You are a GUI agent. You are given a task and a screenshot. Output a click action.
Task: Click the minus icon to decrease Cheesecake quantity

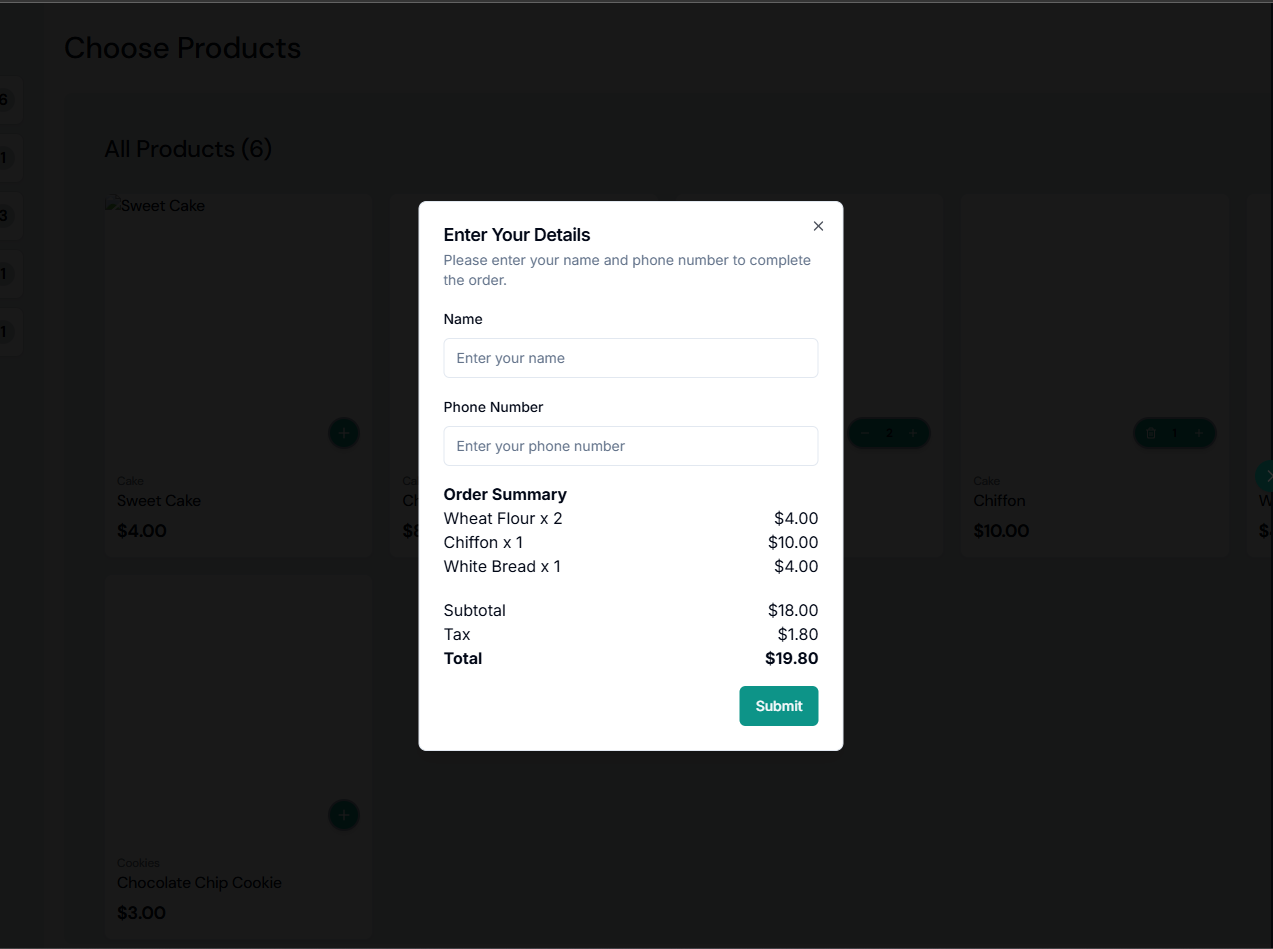point(865,433)
